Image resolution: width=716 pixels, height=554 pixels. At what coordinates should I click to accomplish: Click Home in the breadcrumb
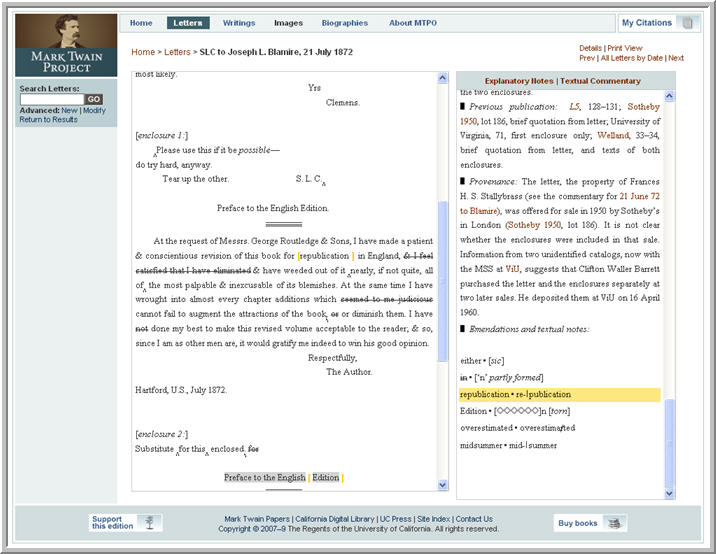pos(143,52)
